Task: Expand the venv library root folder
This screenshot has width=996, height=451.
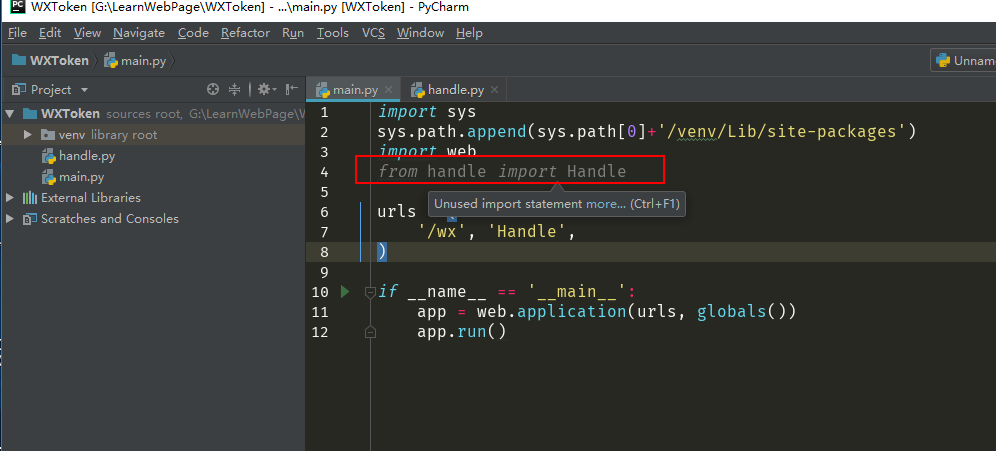Action: (x=29, y=135)
